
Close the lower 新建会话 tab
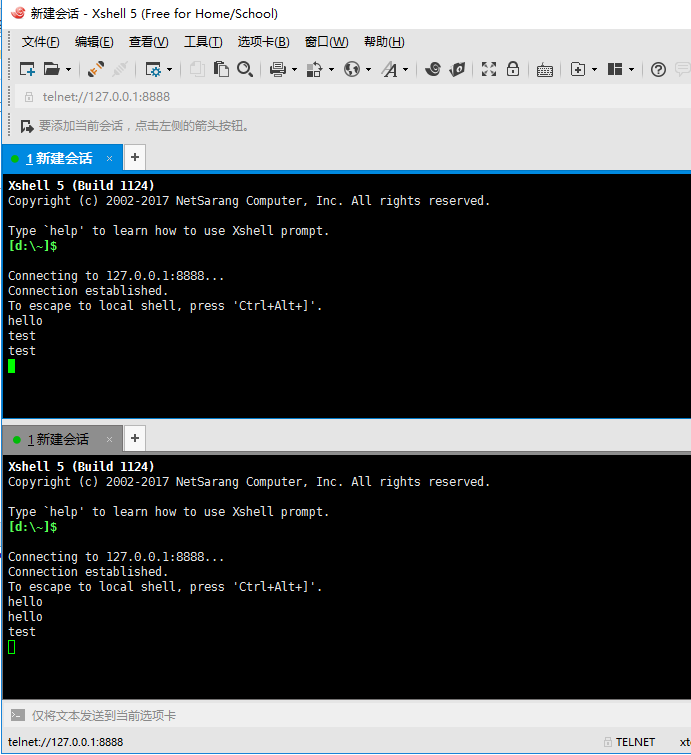click(109, 439)
